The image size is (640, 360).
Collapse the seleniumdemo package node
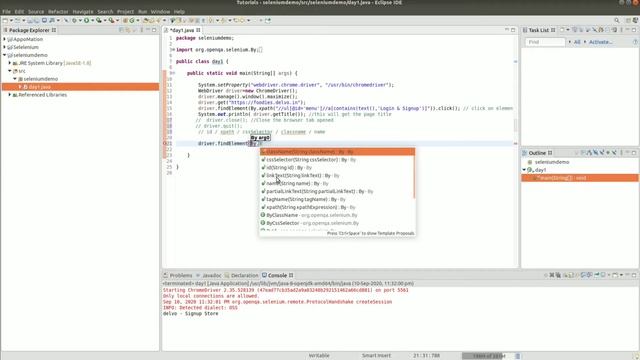(15, 79)
